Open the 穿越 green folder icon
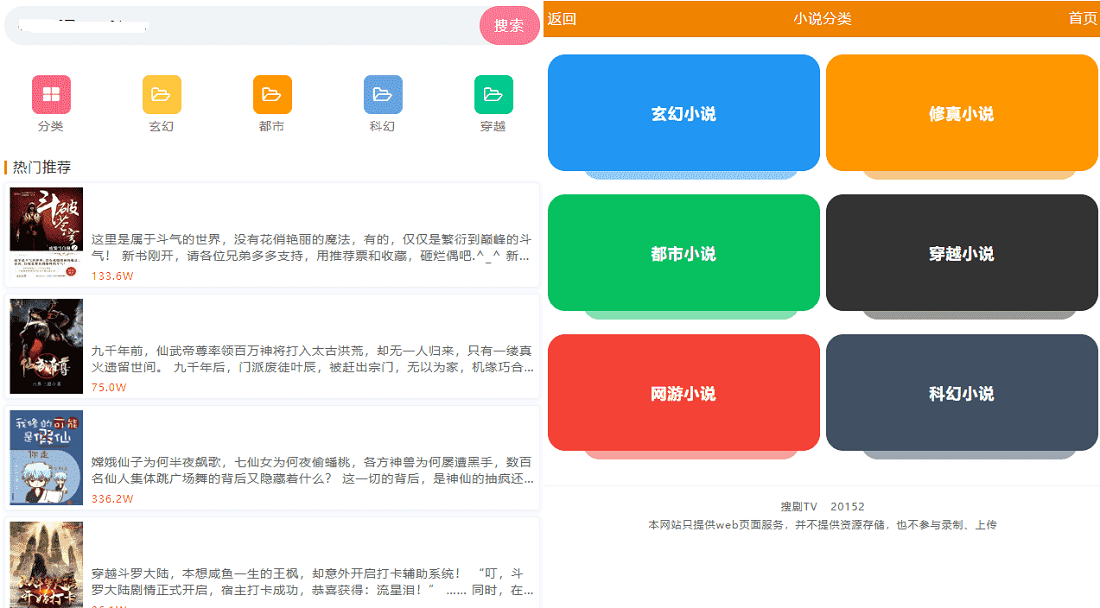The image size is (1100, 608). (x=493, y=95)
